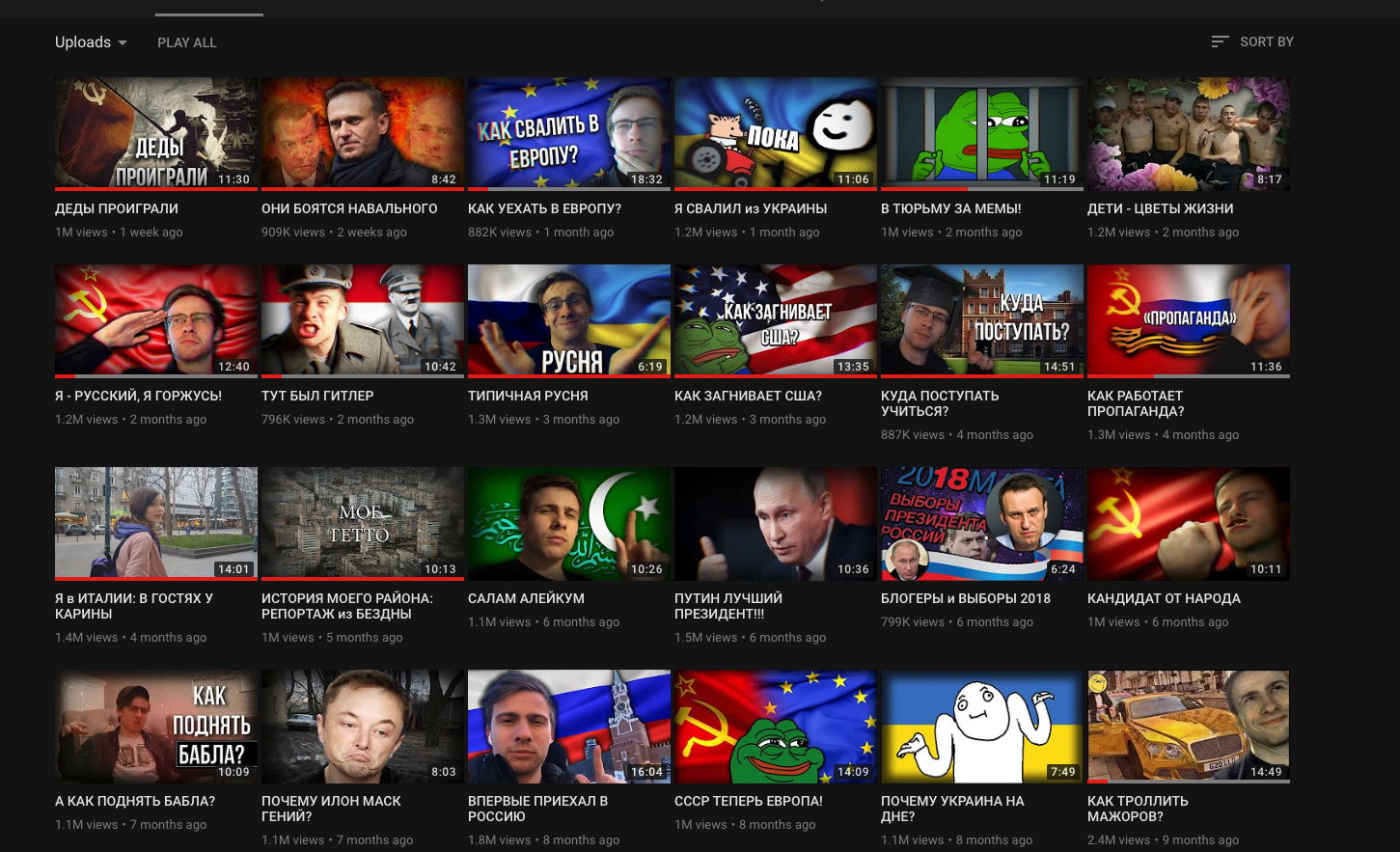
Task: Click the PLAY ALL button
Action: 187,42
